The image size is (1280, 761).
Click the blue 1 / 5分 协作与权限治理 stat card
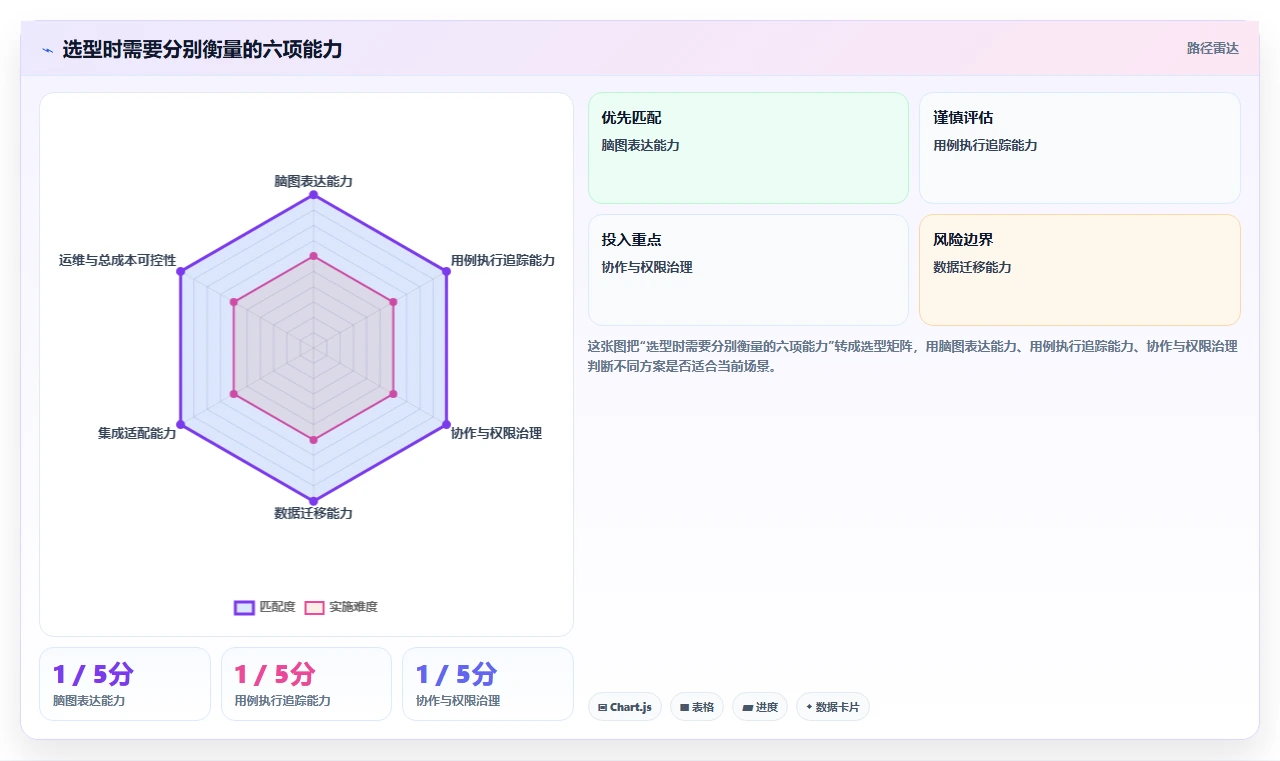click(488, 684)
